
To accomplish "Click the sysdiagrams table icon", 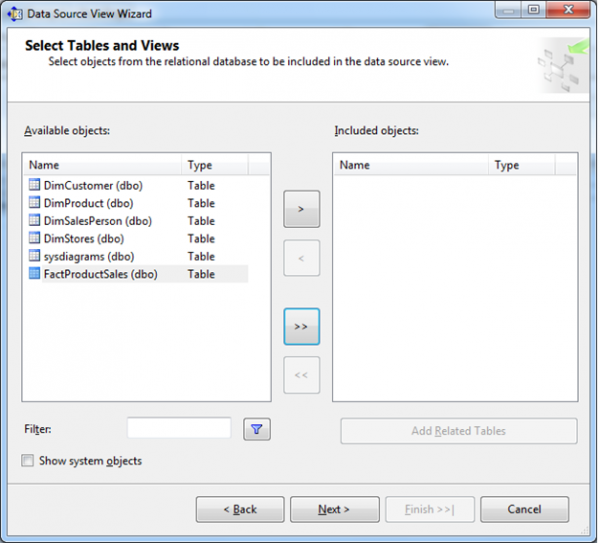I will (34, 257).
